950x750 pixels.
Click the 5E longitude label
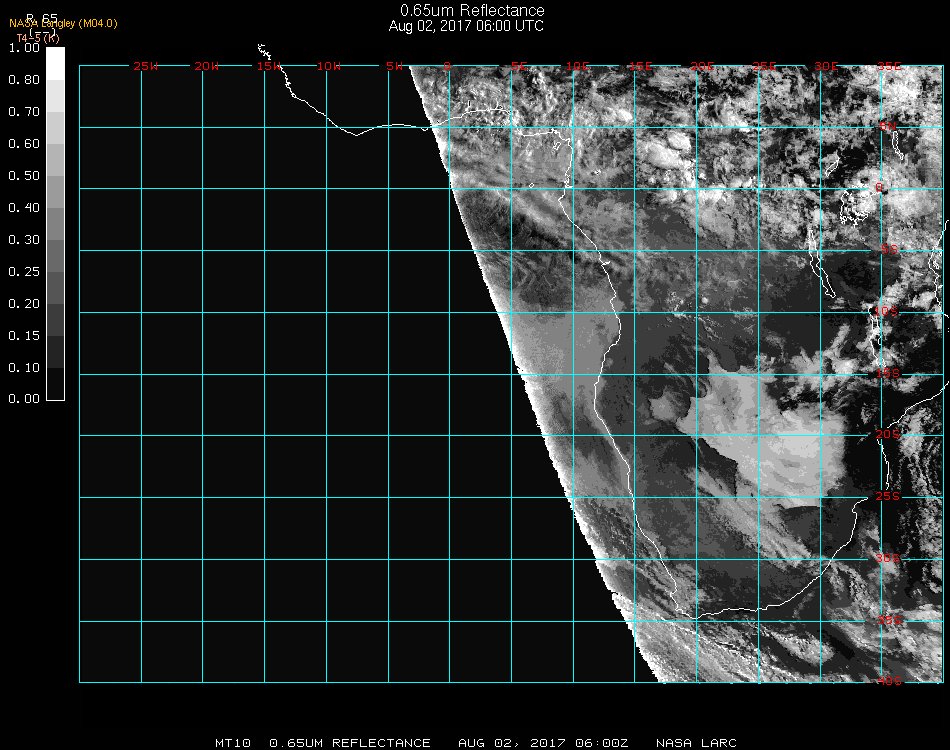(519, 66)
